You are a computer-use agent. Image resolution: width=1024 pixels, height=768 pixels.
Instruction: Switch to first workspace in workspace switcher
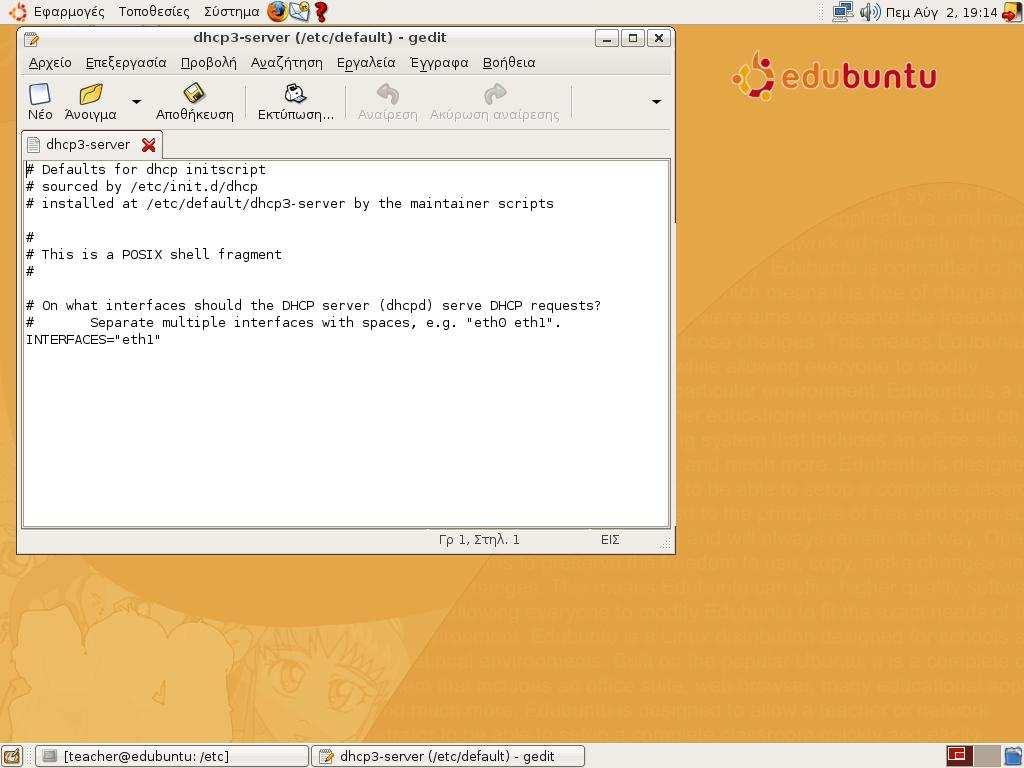(x=959, y=756)
